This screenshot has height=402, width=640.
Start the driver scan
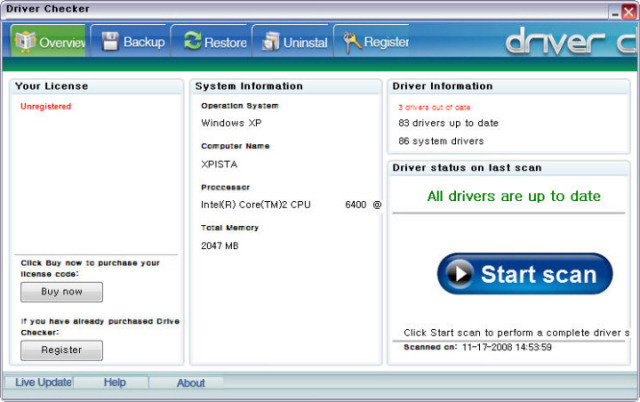(525, 274)
